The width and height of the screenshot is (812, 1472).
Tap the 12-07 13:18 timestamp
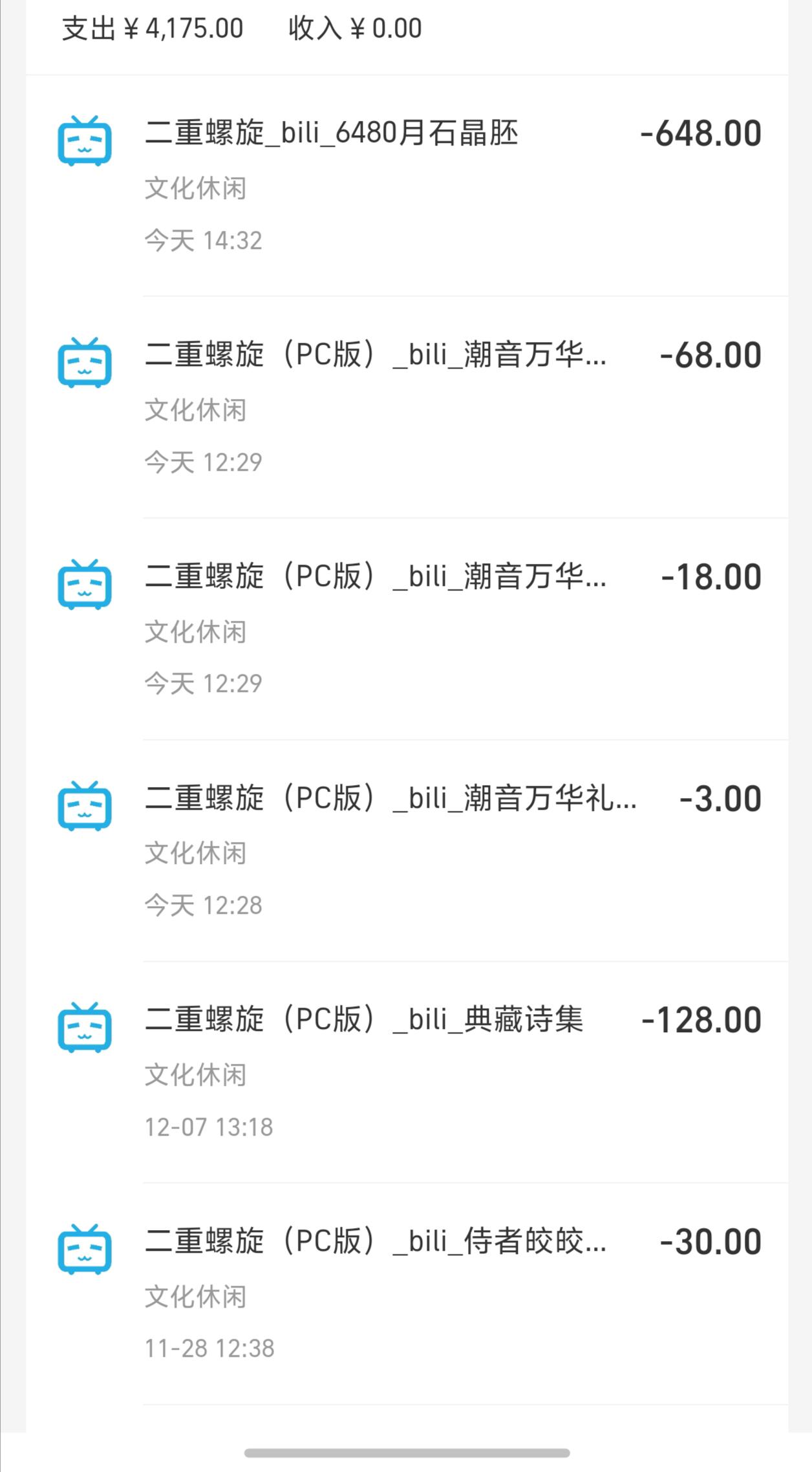click(209, 1127)
